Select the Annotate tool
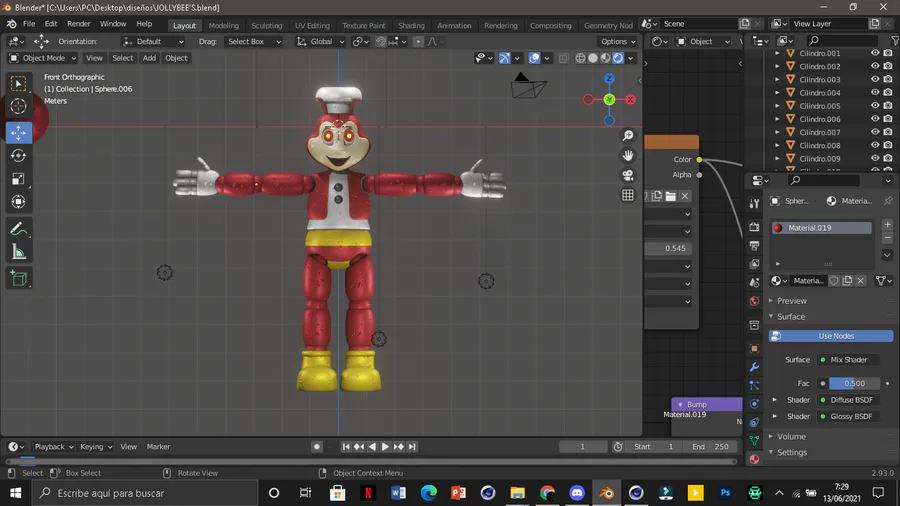The image size is (900, 506). (x=18, y=229)
